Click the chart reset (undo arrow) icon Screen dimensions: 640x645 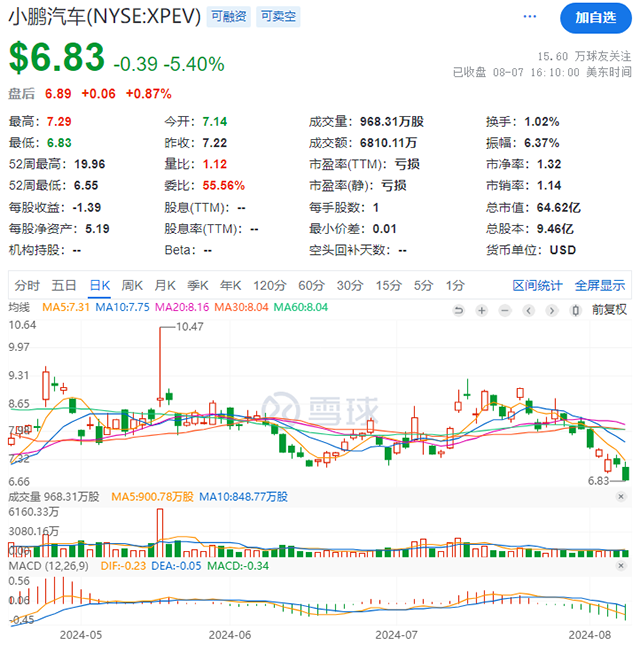pos(458,310)
